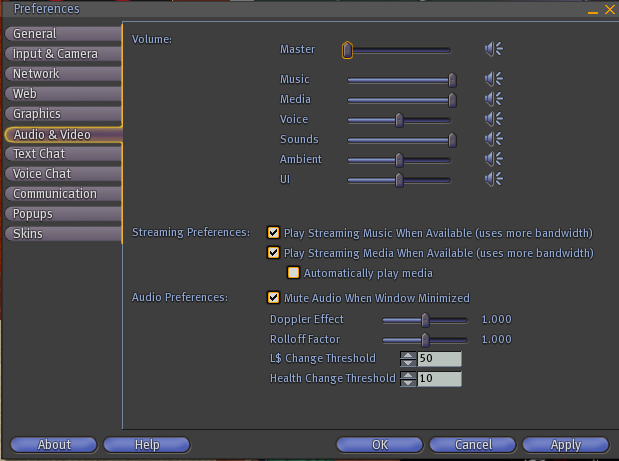
Task: Click the Music volume slider handle
Action: (452, 80)
